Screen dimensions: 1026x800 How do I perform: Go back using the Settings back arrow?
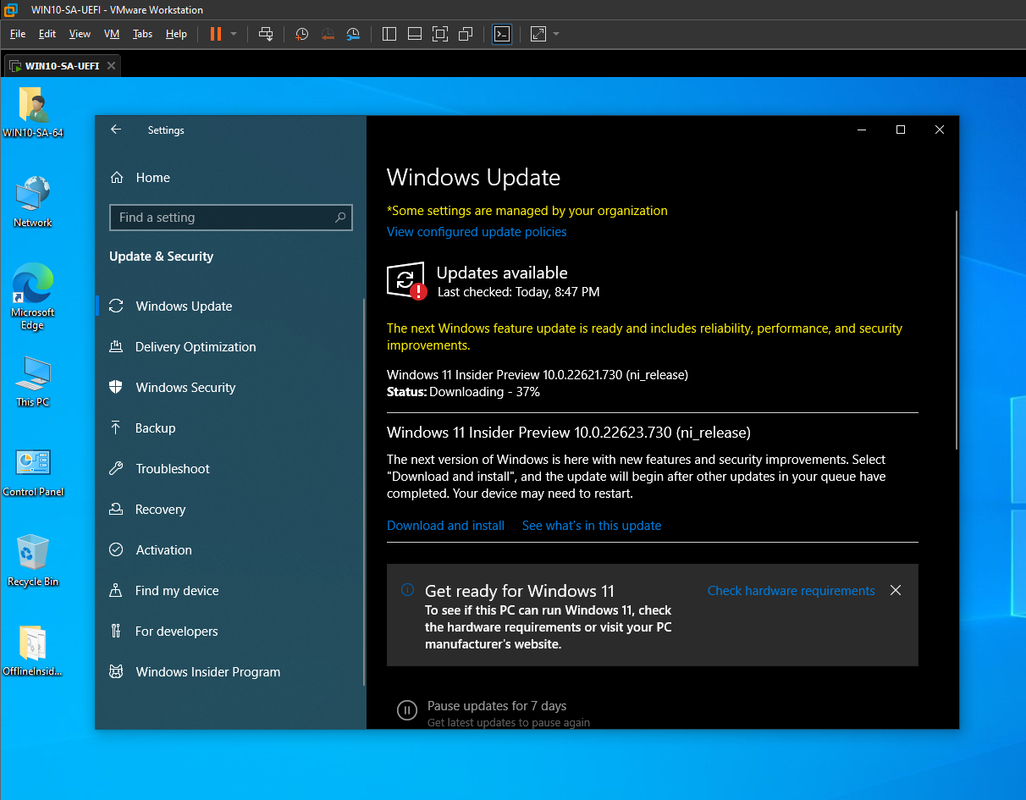coord(116,130)
